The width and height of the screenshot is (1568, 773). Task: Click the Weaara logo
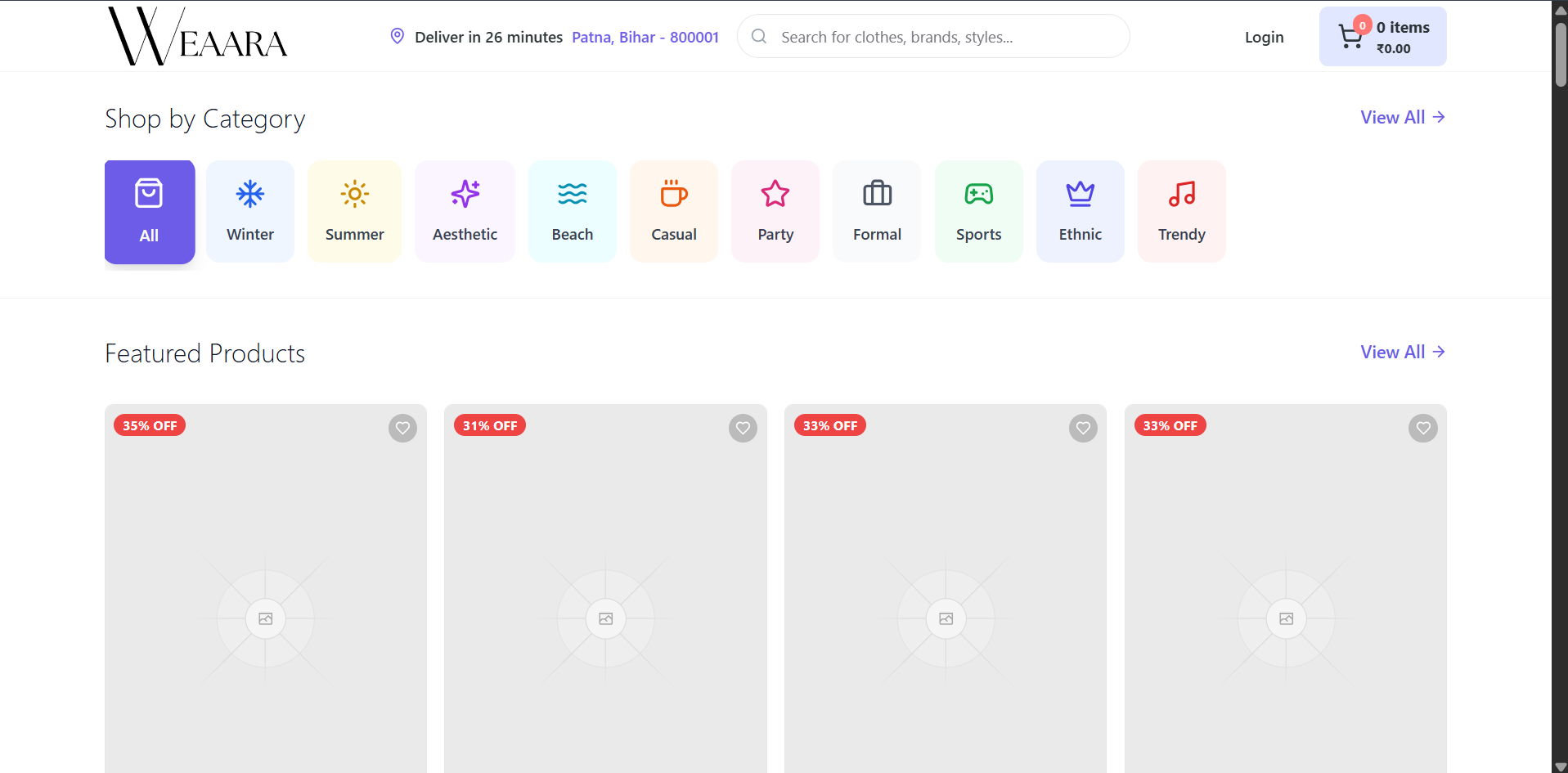(196, 36)
